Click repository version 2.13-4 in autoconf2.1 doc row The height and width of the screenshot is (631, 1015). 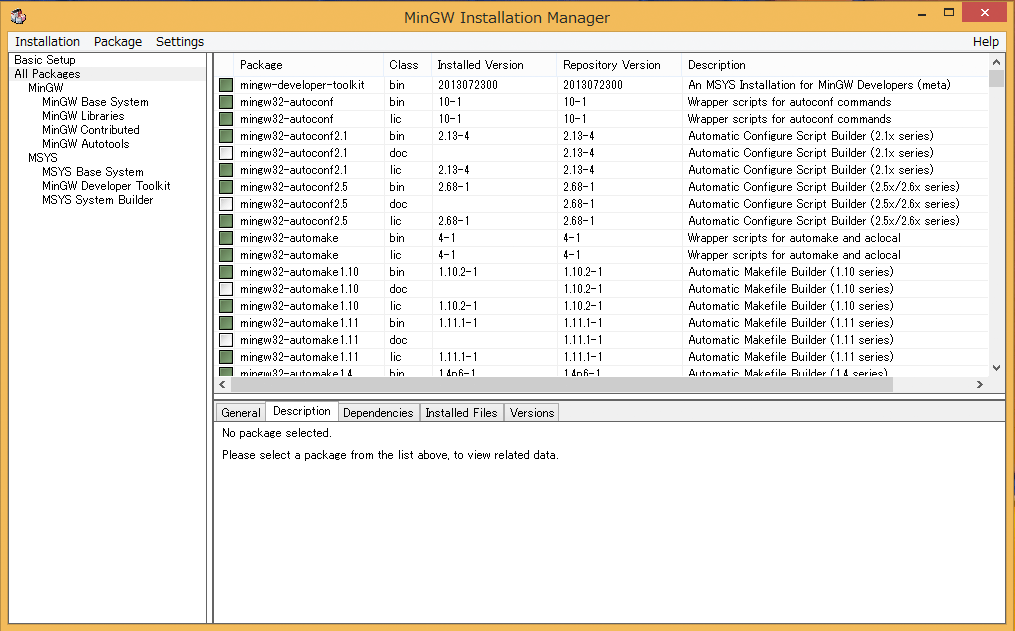[578, 153]
